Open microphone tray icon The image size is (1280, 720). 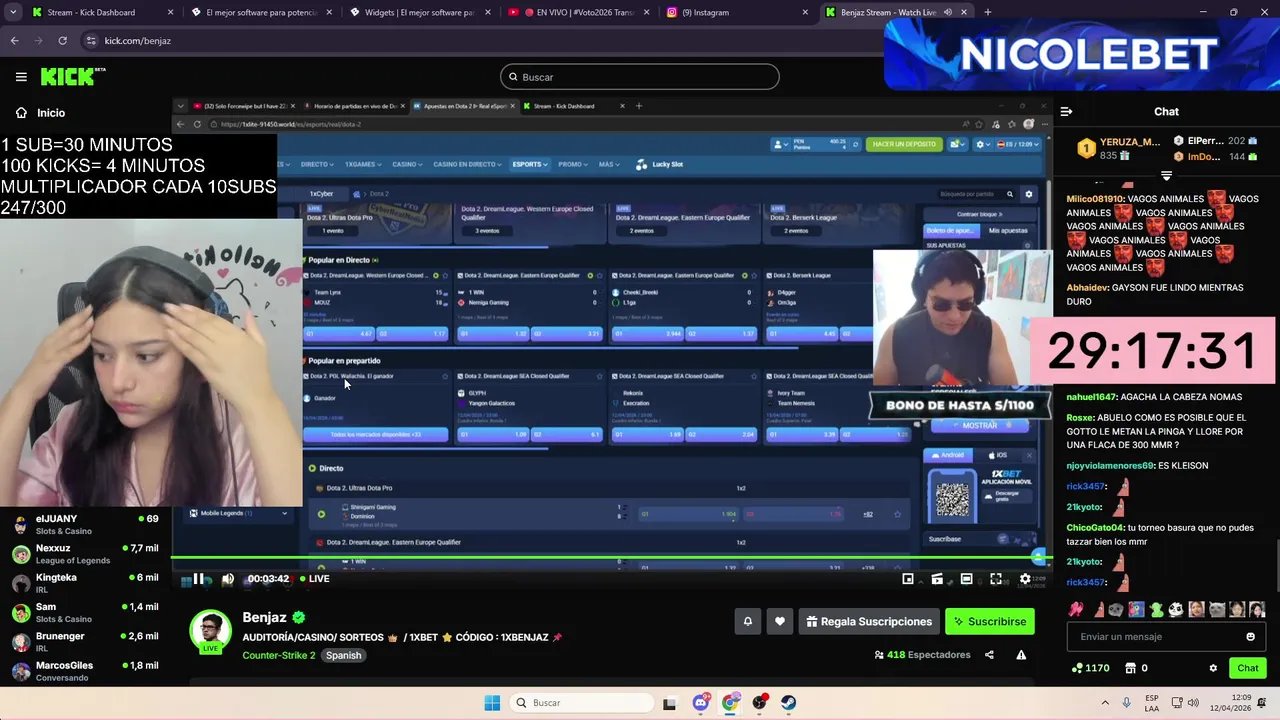(1127, 703)
